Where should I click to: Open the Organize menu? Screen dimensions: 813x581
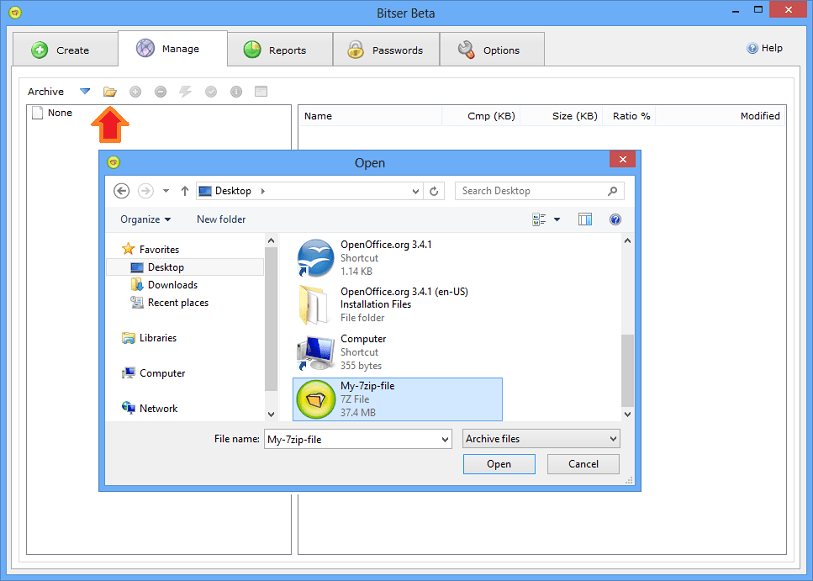(x=145, y=219)
